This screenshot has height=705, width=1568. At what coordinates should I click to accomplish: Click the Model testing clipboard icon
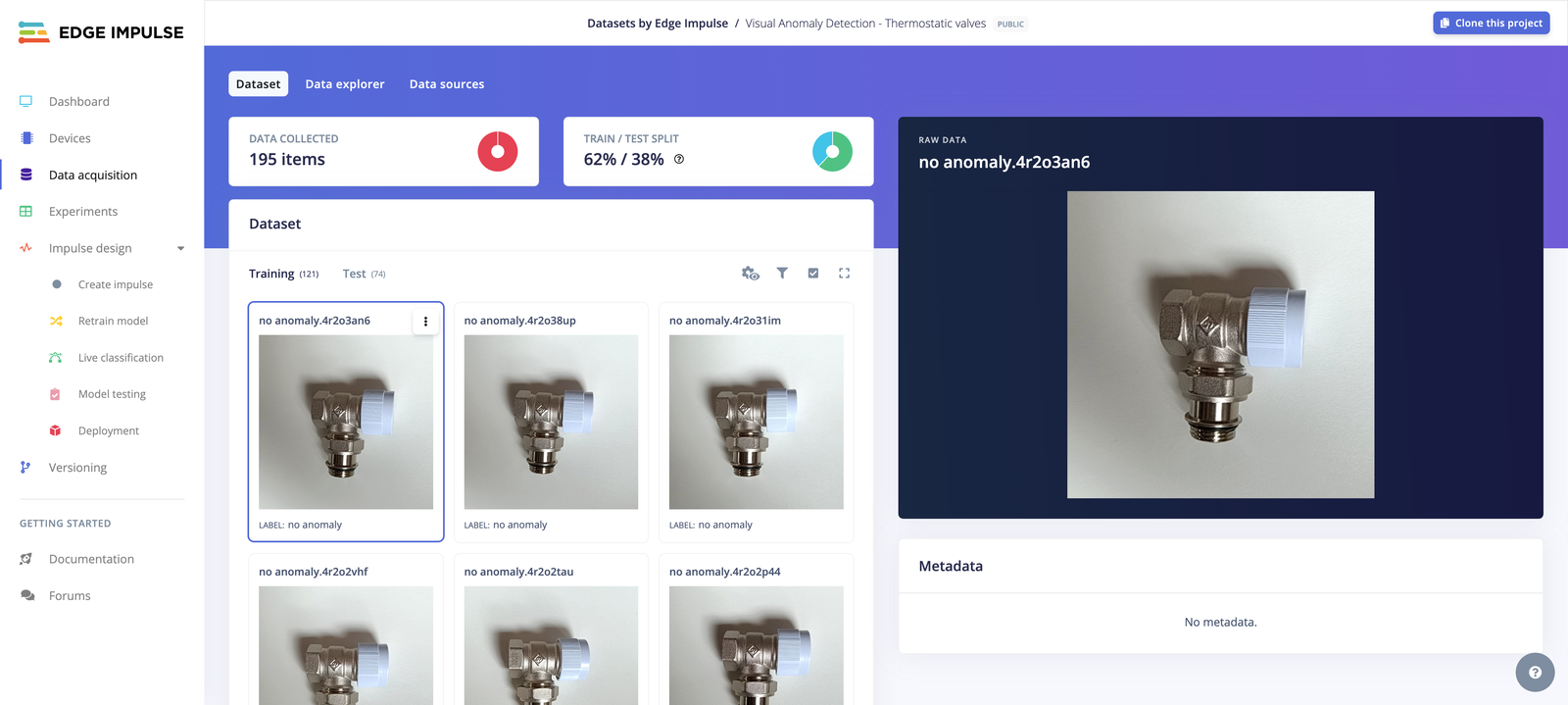(56, 394)
